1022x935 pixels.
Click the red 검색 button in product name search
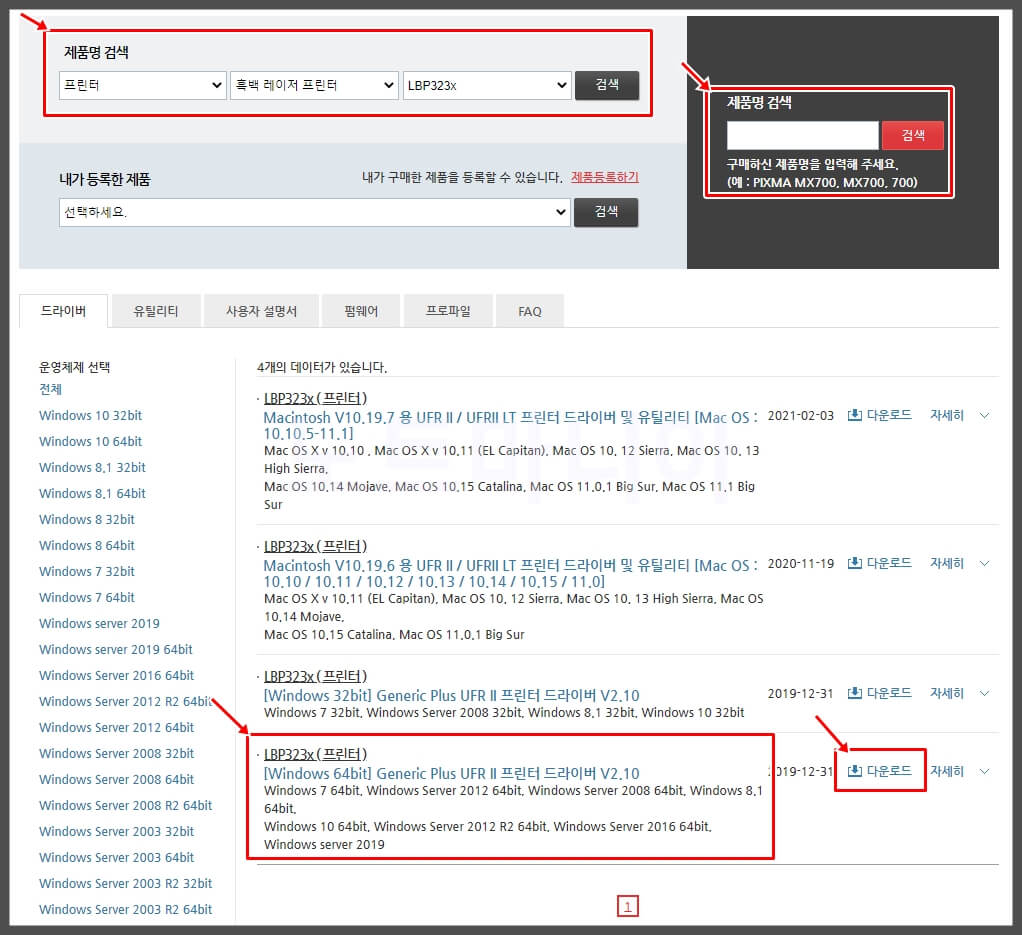911,135
